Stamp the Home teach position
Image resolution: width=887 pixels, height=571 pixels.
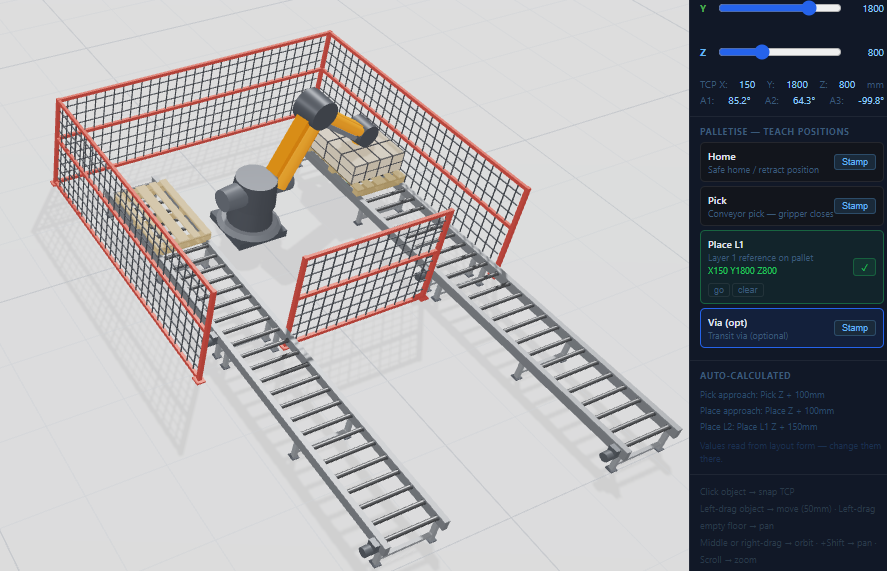tap(854, 162)
